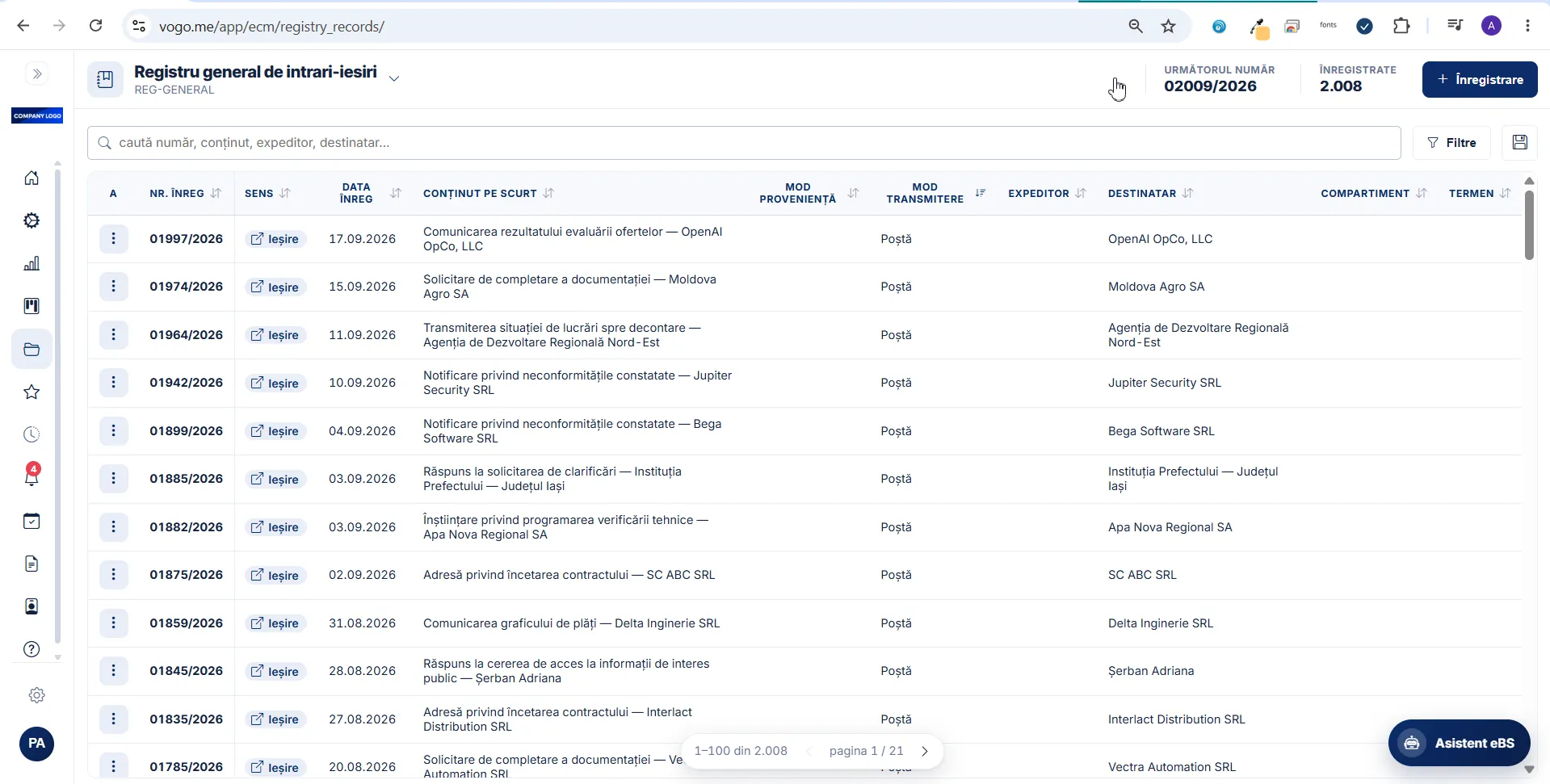Sort by EXPEDITOR column
The image size is (1550, 784).
tap(1081, 194)
